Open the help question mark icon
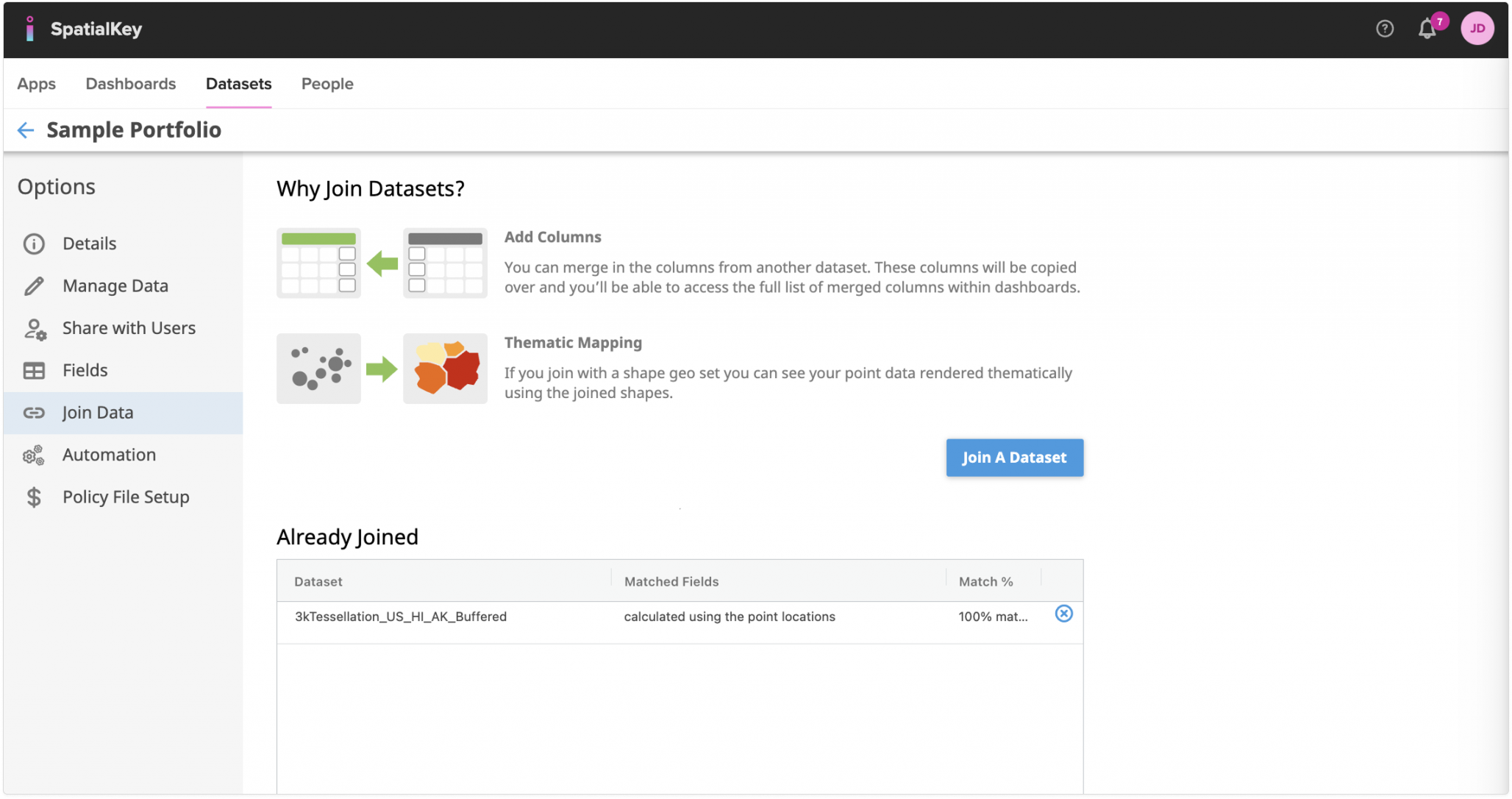Screen dimensions: 1512x799 [x=1385, y=29]
